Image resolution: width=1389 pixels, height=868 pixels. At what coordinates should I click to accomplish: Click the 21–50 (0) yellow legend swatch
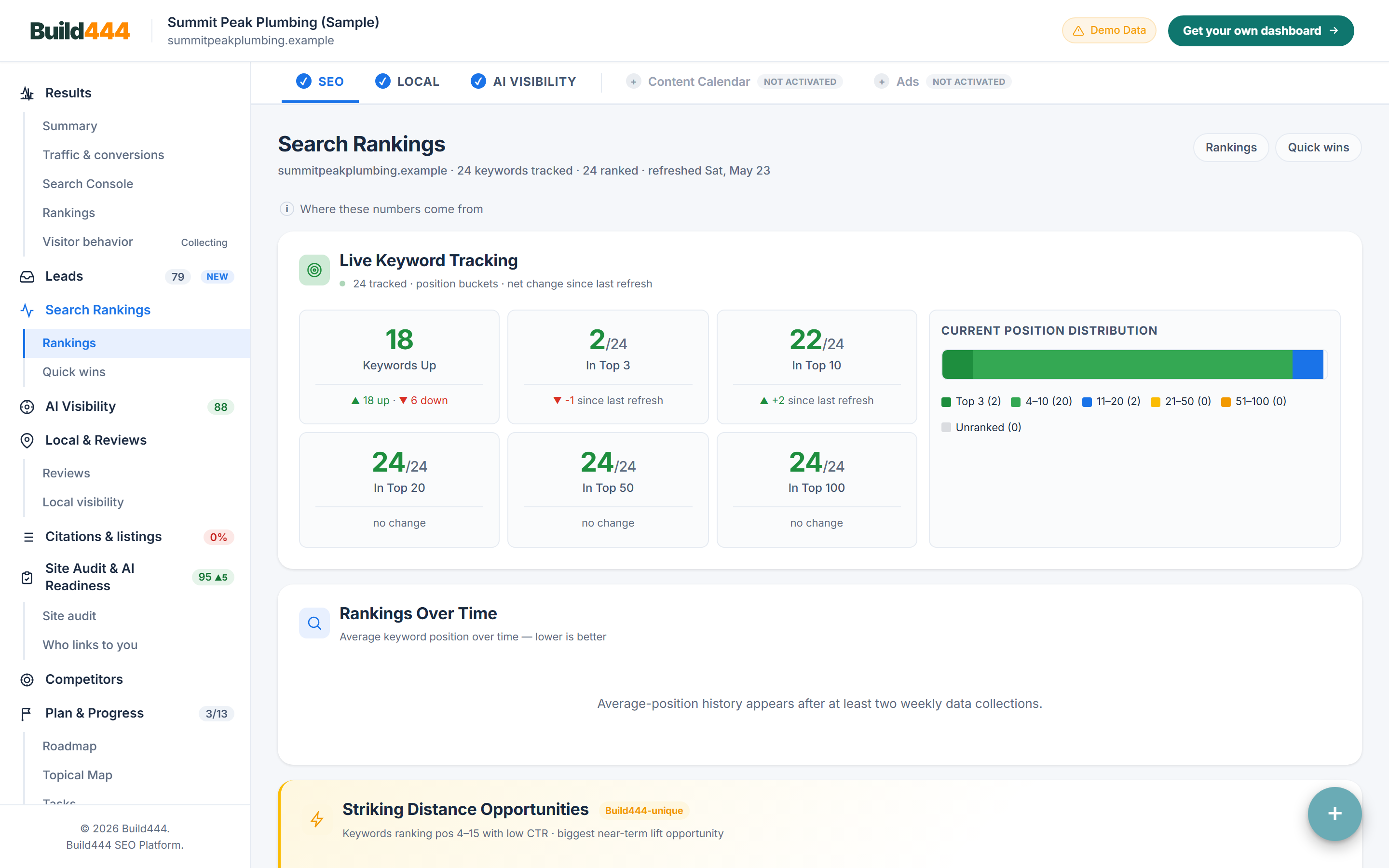pyautogui.click(x=1156, y=402)
